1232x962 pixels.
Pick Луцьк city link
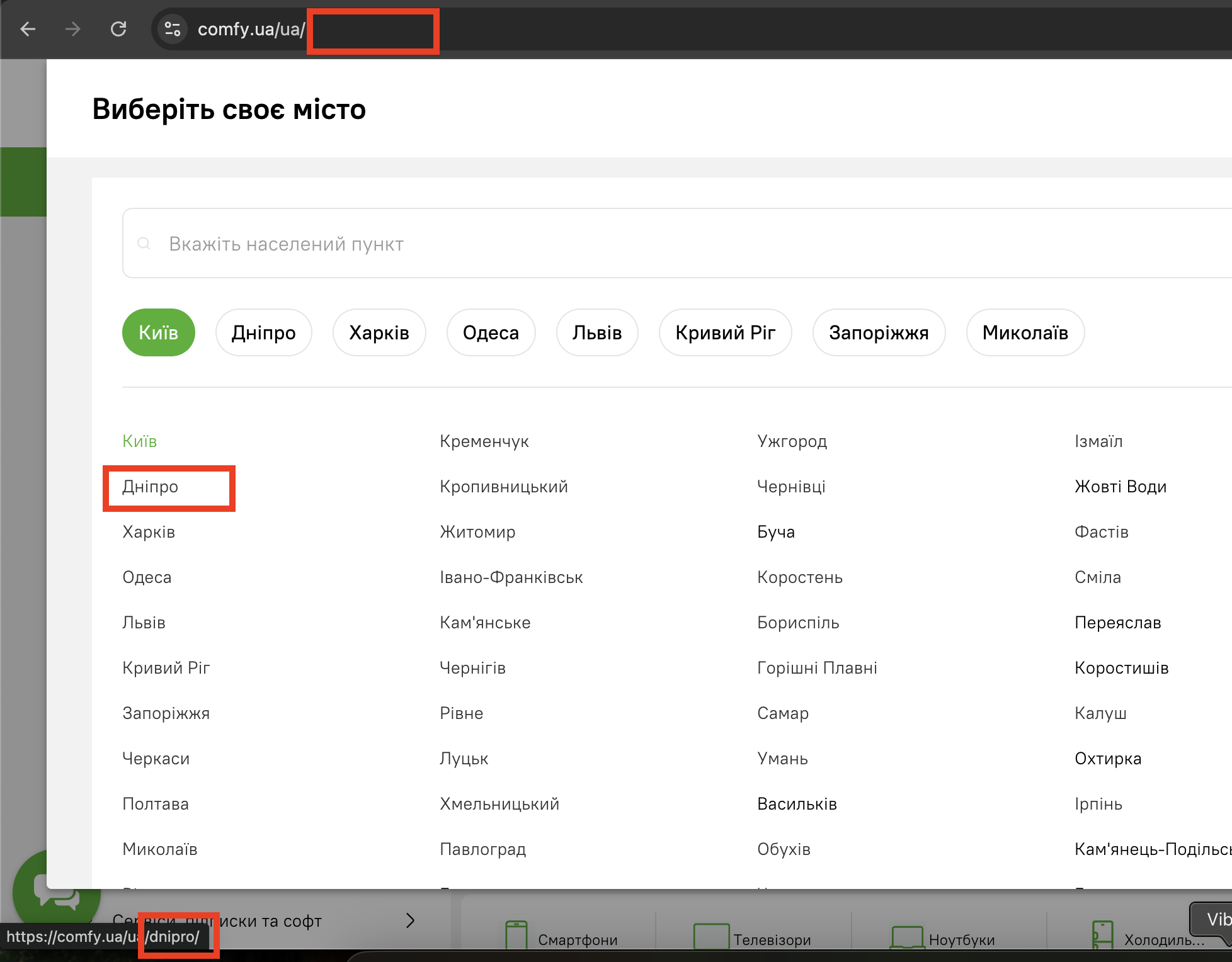click(x=464, y=759)
